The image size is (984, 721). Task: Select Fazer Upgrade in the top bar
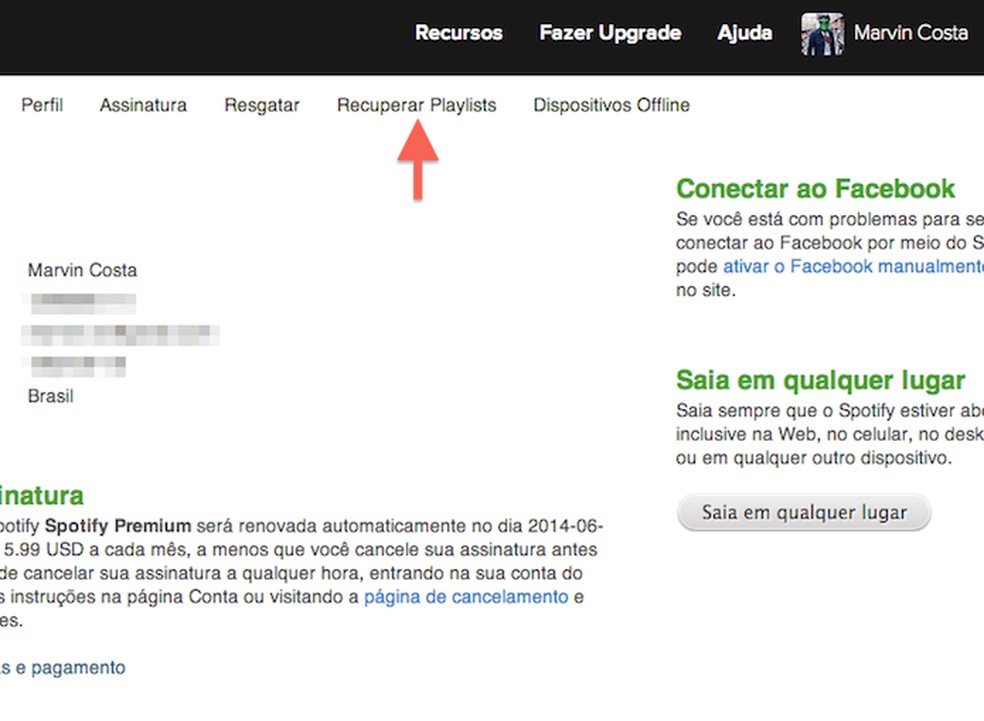click(610, 33)
